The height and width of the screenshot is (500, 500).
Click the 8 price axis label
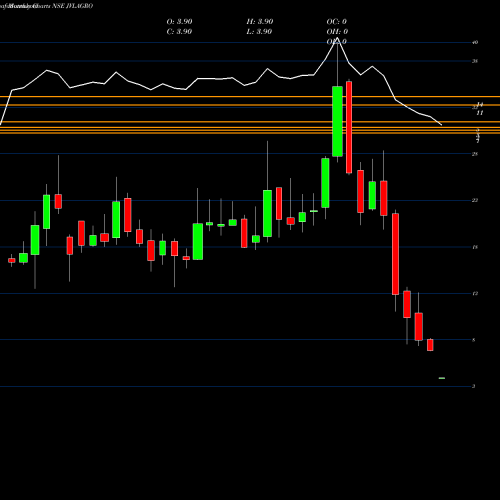[x=474, y=340]
